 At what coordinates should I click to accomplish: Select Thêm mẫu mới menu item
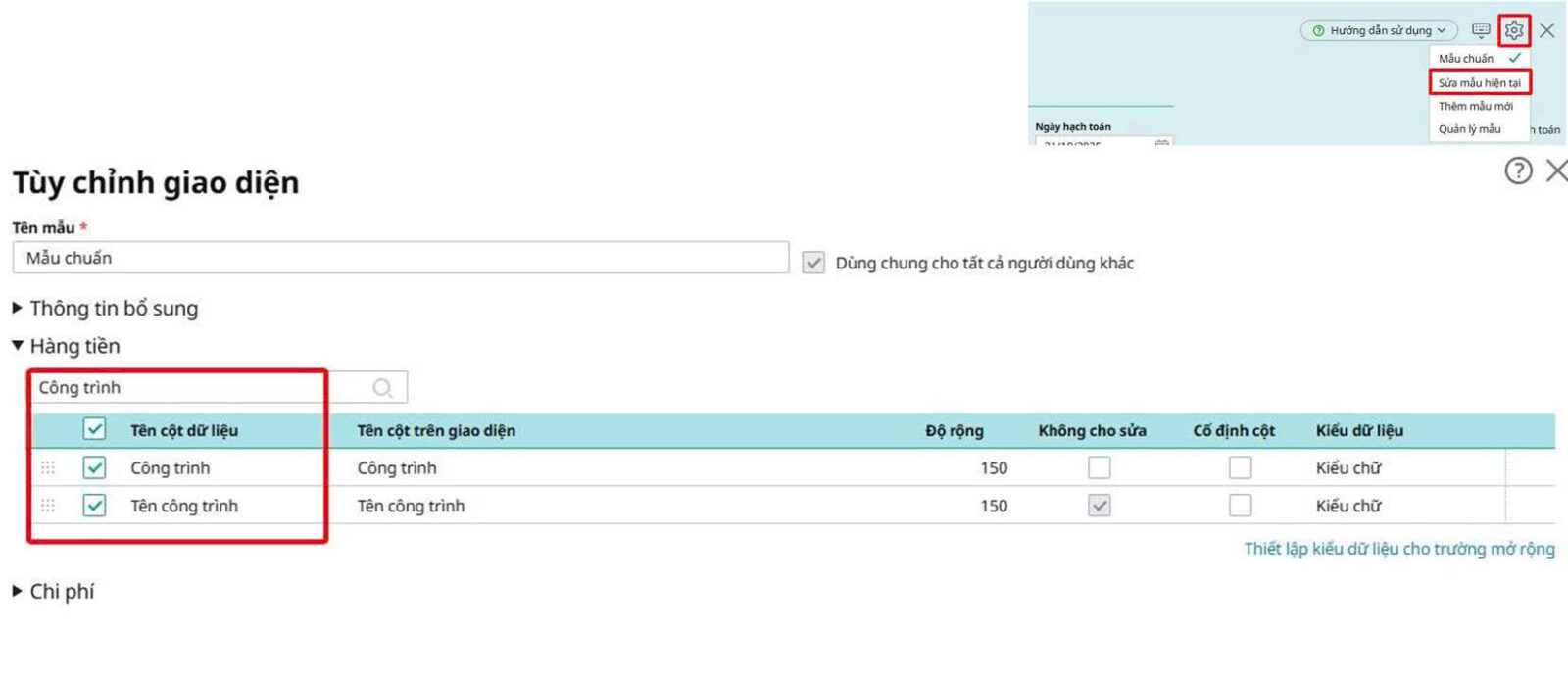pos(1475,106)
